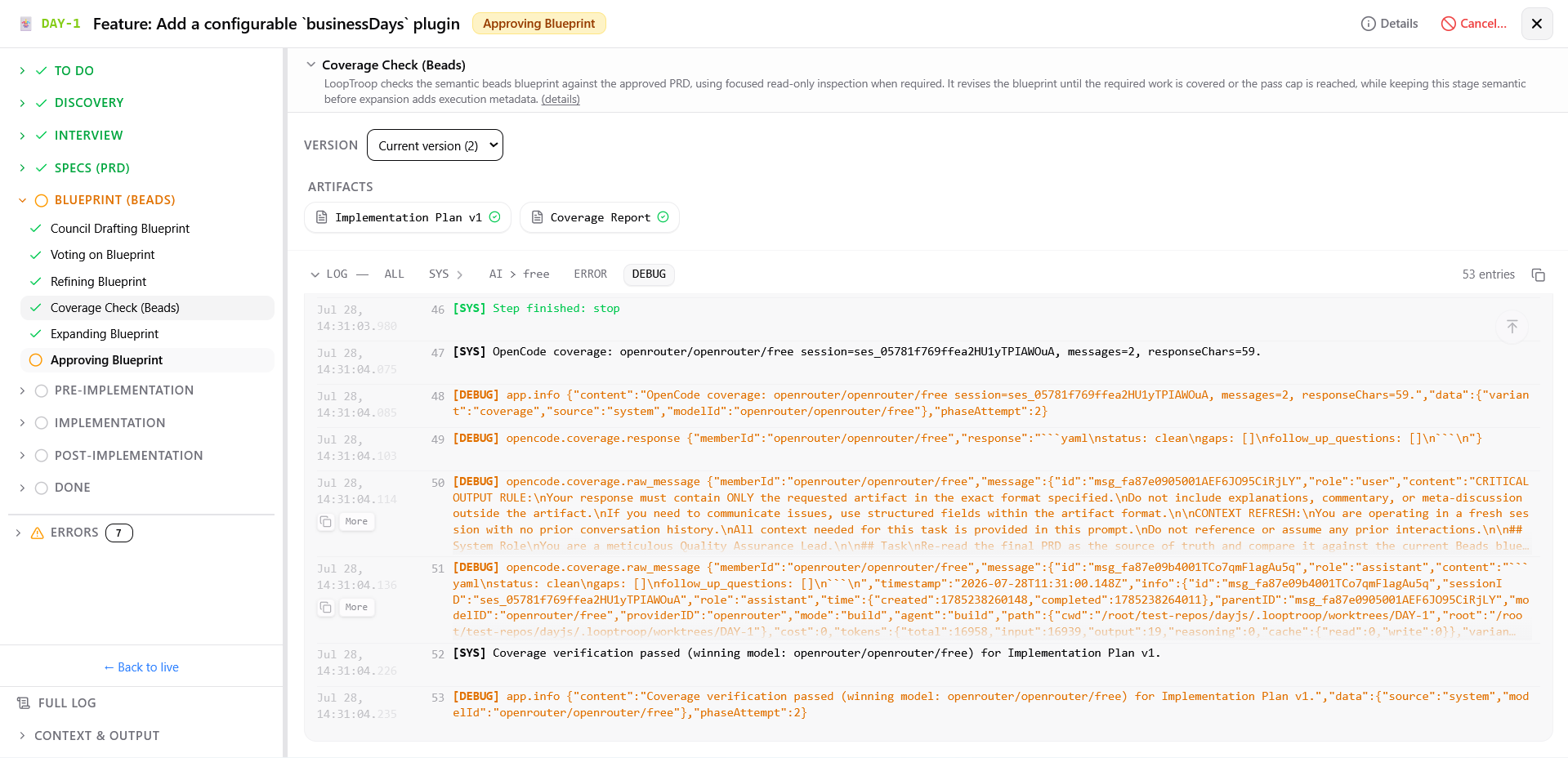The width and height of the screenshot is (1568, 758).
Task: Collapse the BLUEPRINT (BEADS) phase
Action: (22, 200)
